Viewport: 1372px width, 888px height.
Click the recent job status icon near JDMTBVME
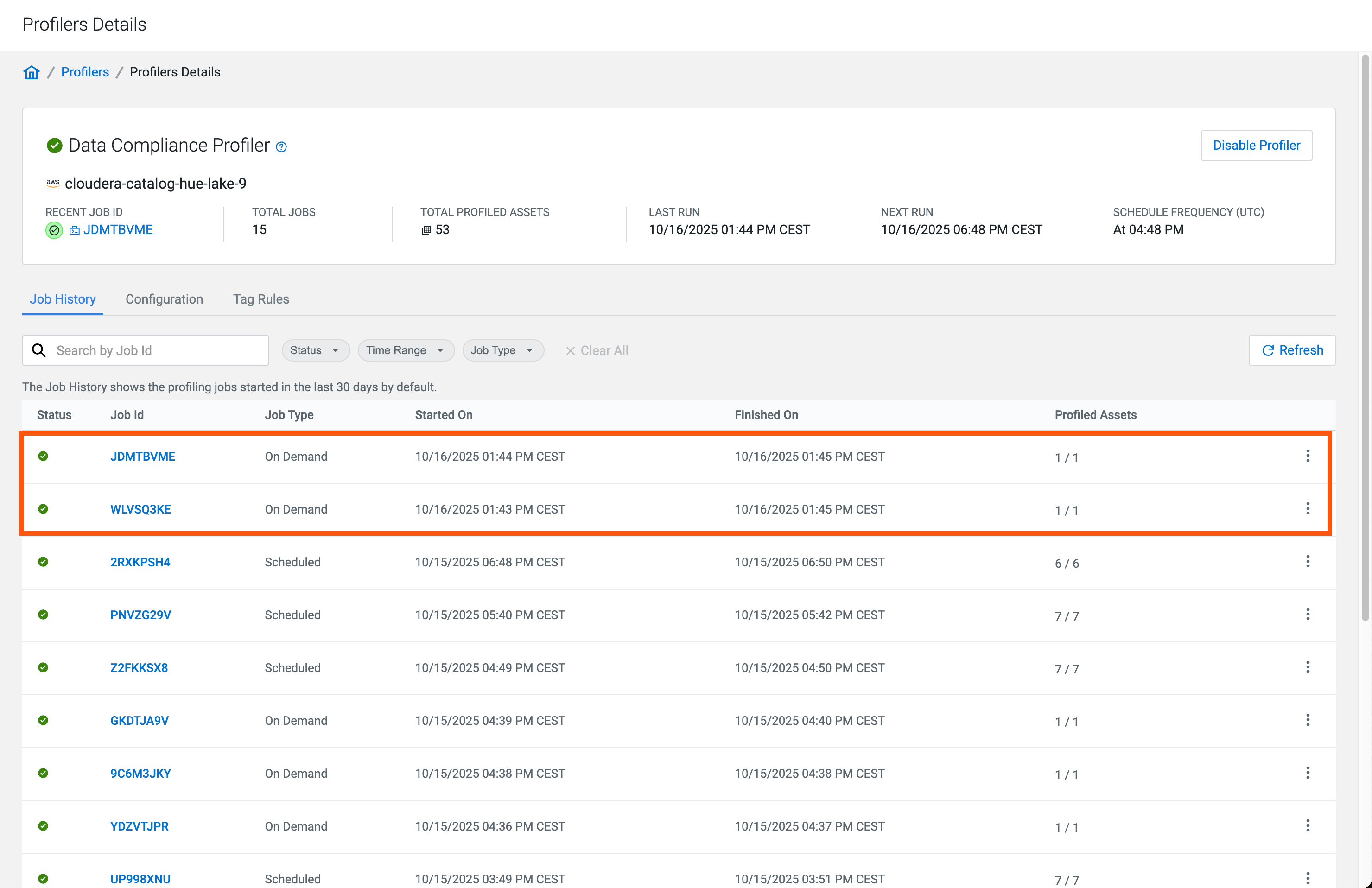(x=54, y=230)
